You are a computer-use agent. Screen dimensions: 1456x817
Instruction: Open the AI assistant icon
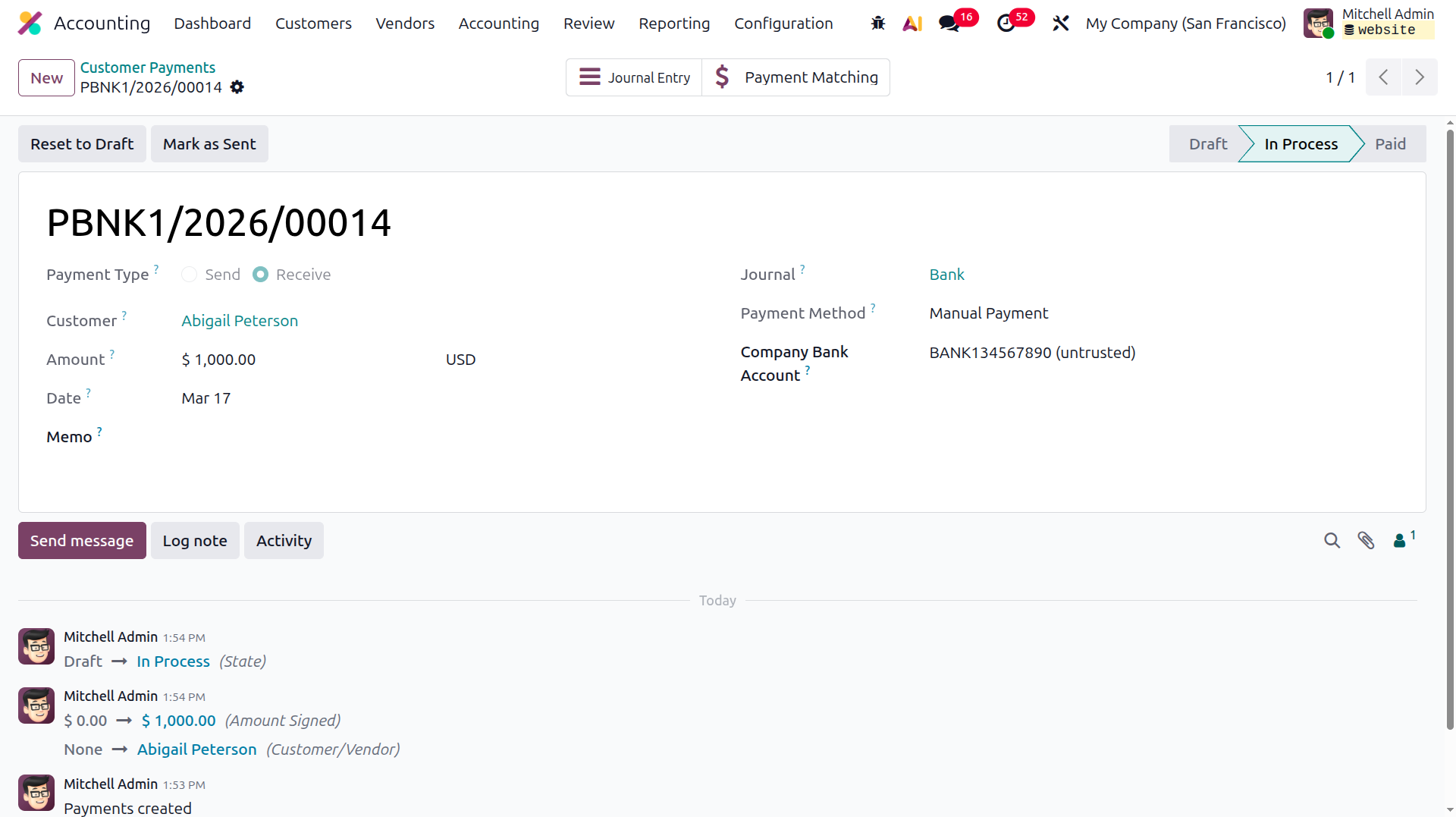click(912, 24)
